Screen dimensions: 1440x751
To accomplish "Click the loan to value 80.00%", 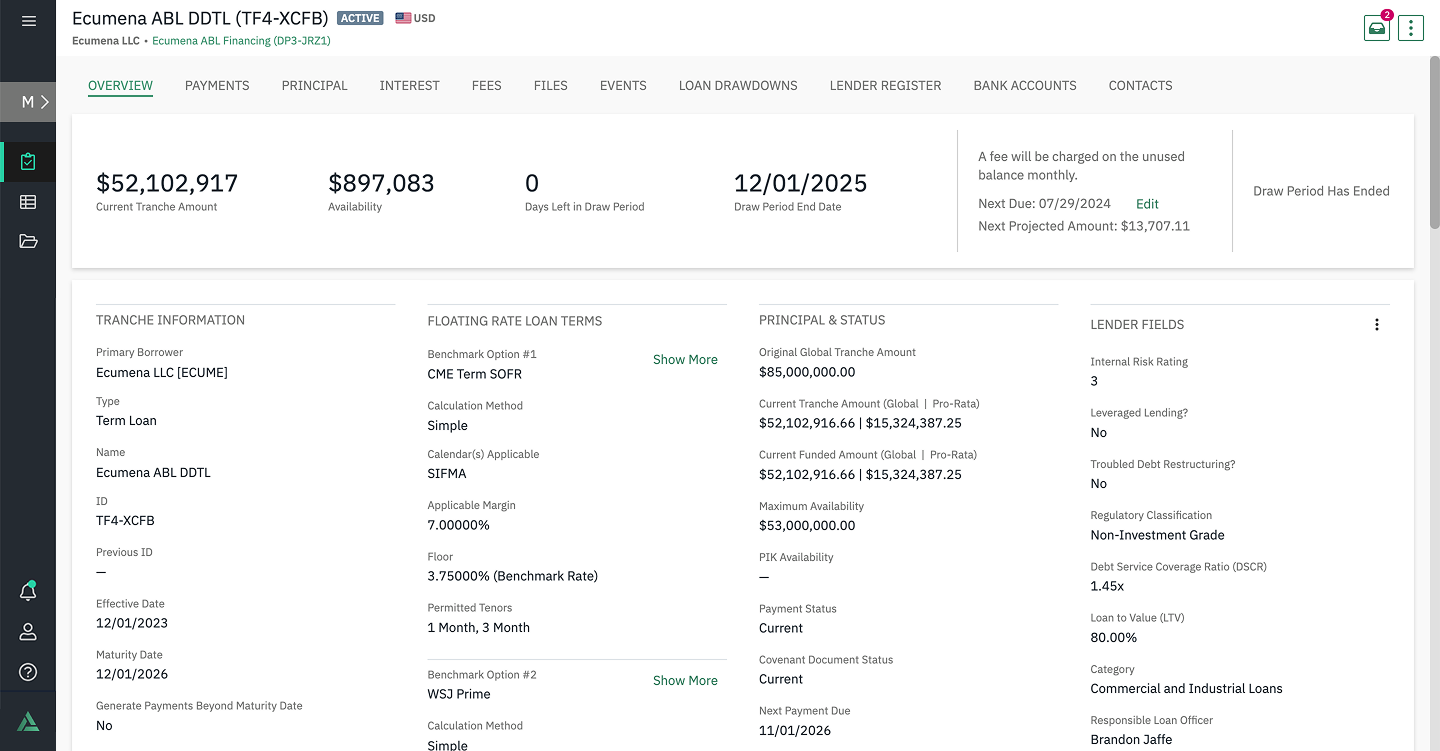I will click(x=1114, y=637).
